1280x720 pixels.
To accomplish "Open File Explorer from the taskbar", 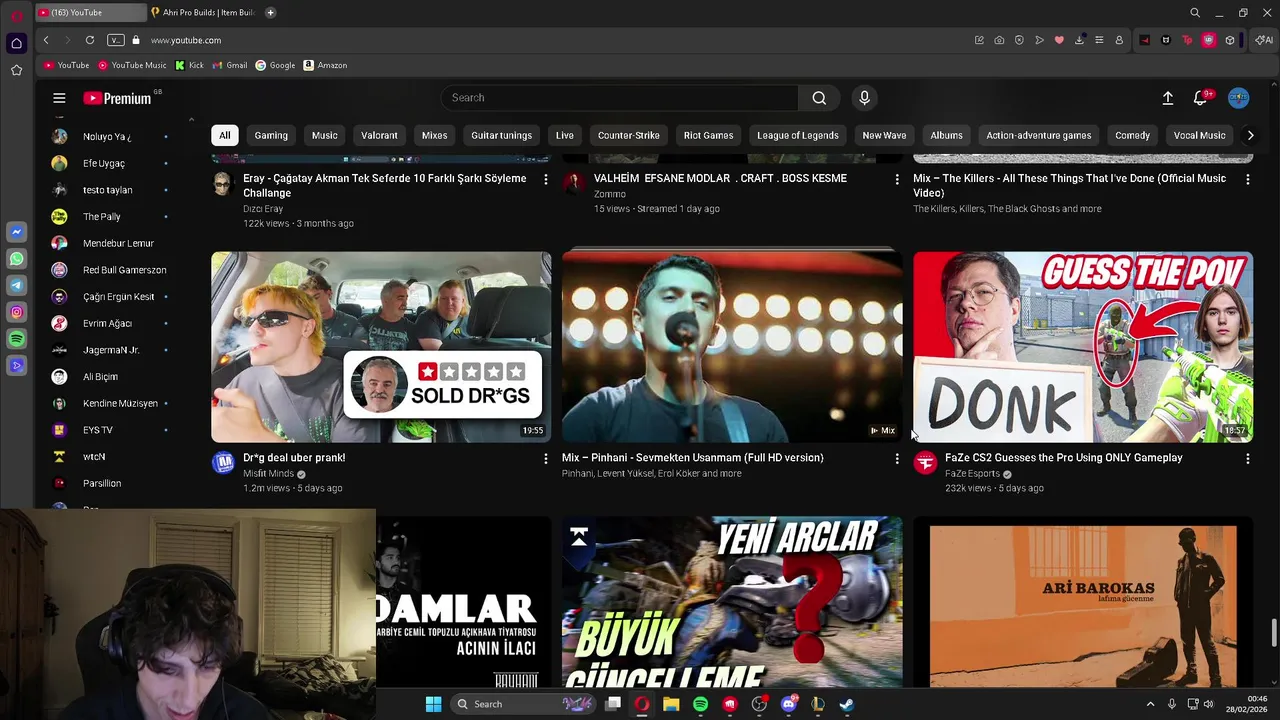I will [x=671, y=704].
